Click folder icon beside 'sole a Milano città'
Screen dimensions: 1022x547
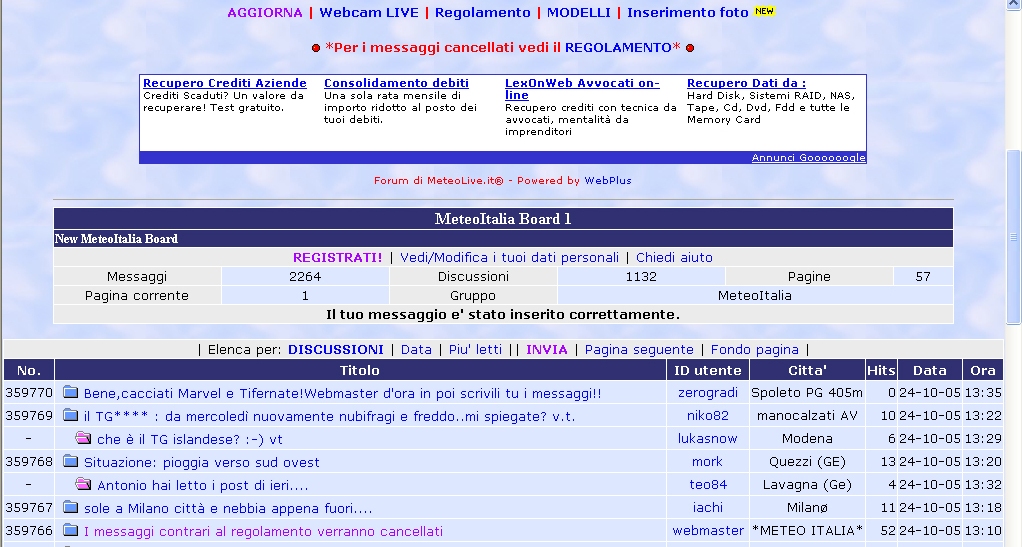coord(70,508)
